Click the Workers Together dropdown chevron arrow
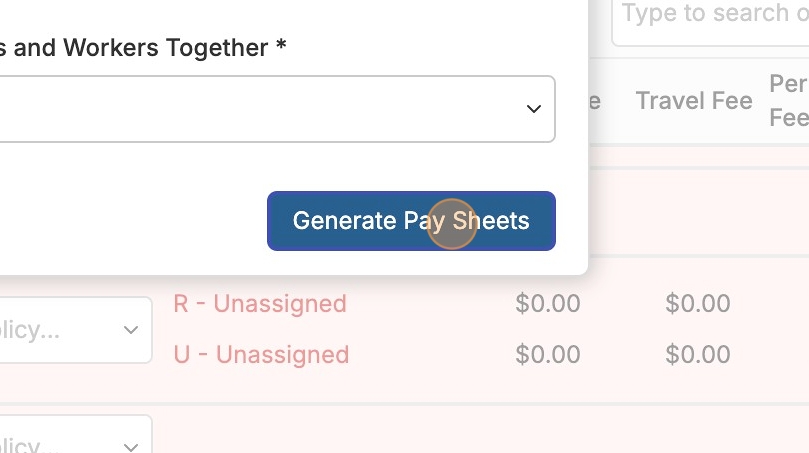 pos(534,109)
